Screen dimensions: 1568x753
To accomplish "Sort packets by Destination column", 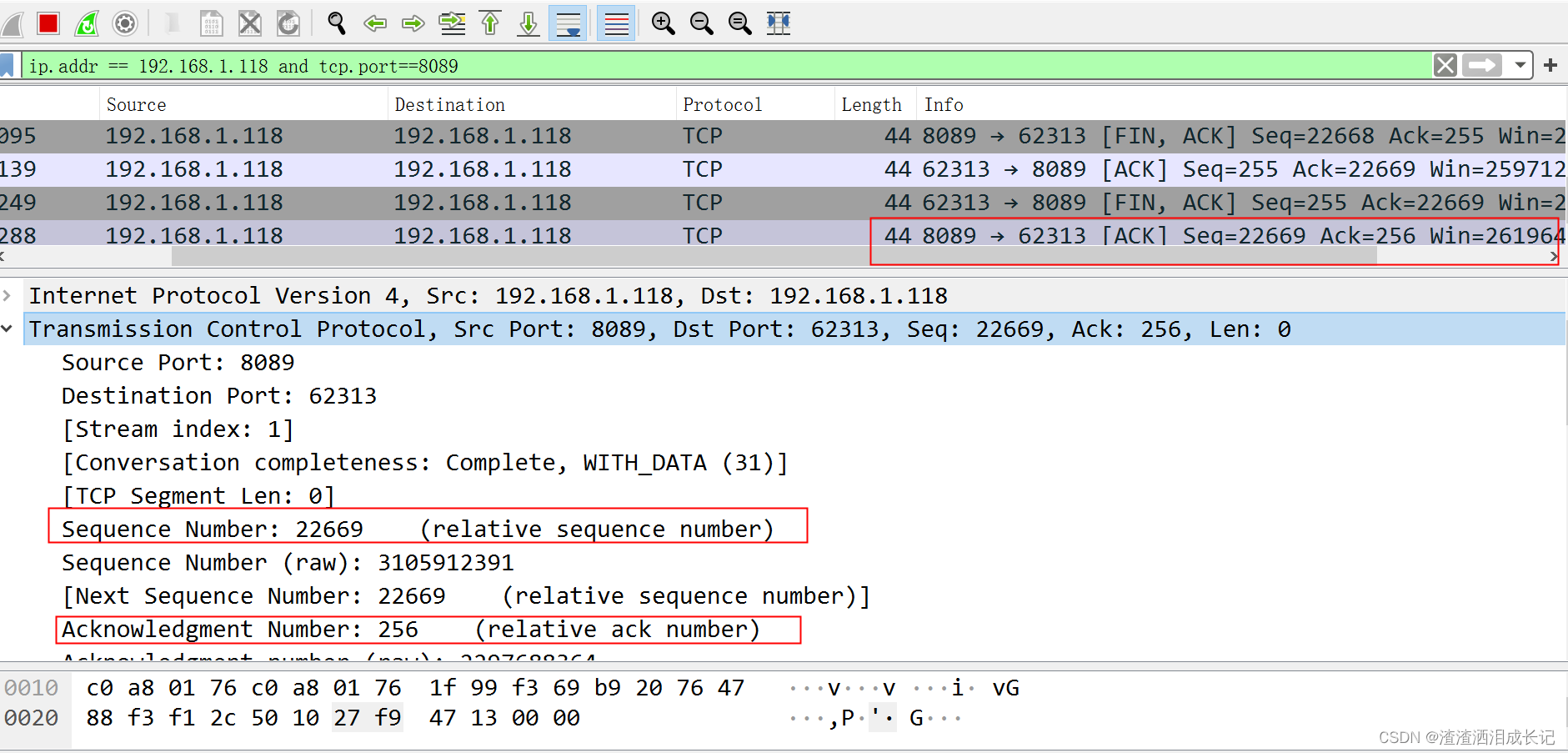I will (x=532, y=104).
